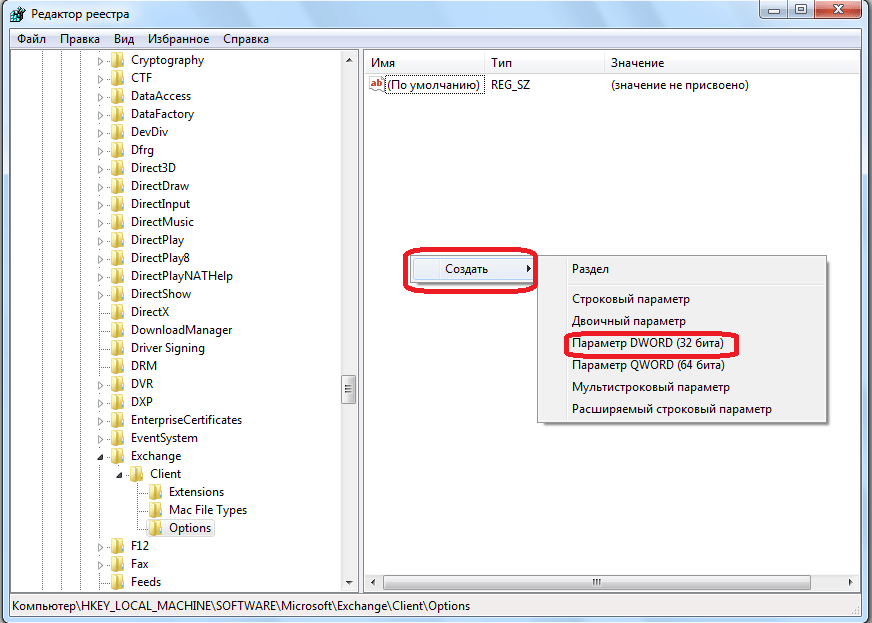Click the Cryptography folder icon
The image size is (872, 623).
click(x=118, y=60)
